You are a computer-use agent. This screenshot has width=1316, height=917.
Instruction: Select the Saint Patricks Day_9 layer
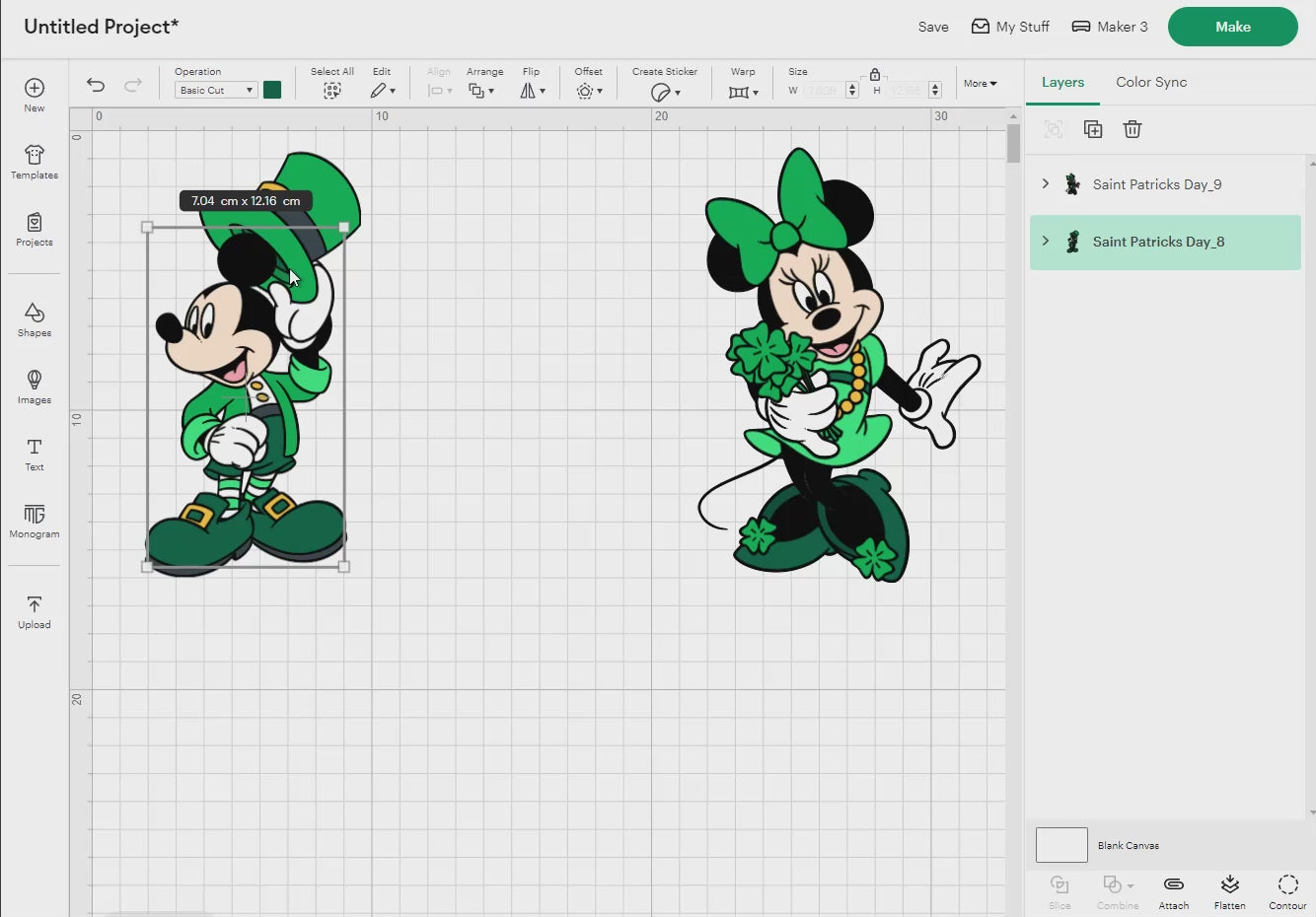click(x=1165, y=184)
